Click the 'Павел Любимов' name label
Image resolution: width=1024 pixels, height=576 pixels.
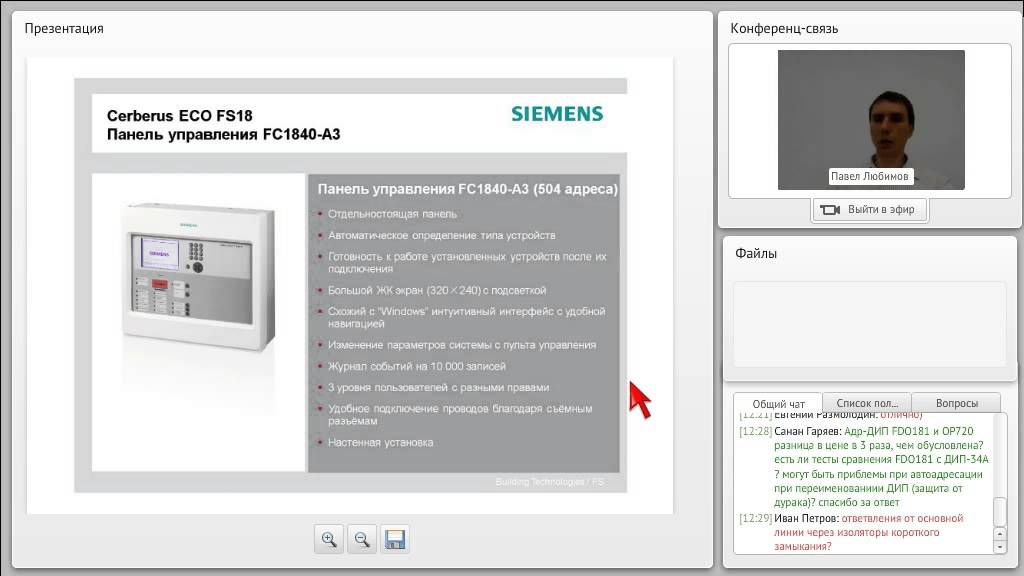tap(869, 176)
